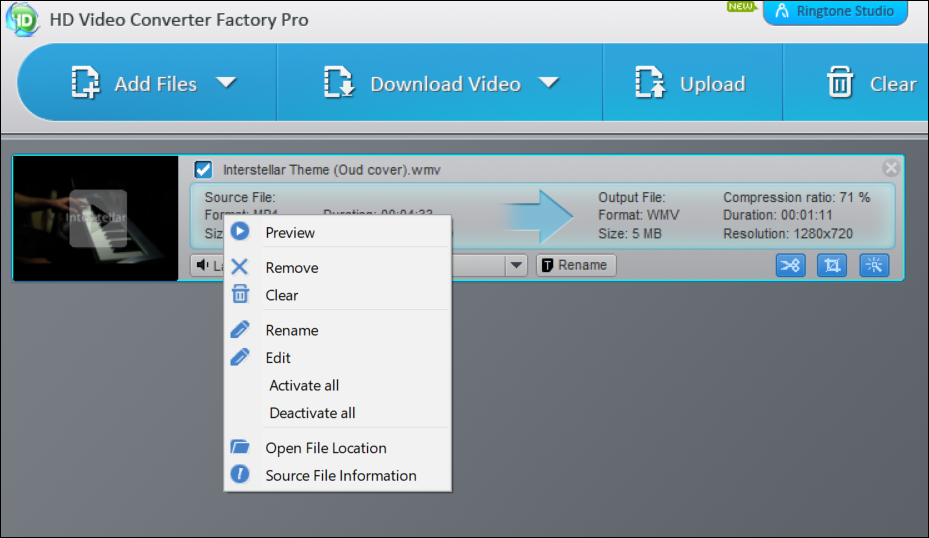Screen dimensions: 929x538
Task: Click the Output File: label
Action: pos(632,197)
